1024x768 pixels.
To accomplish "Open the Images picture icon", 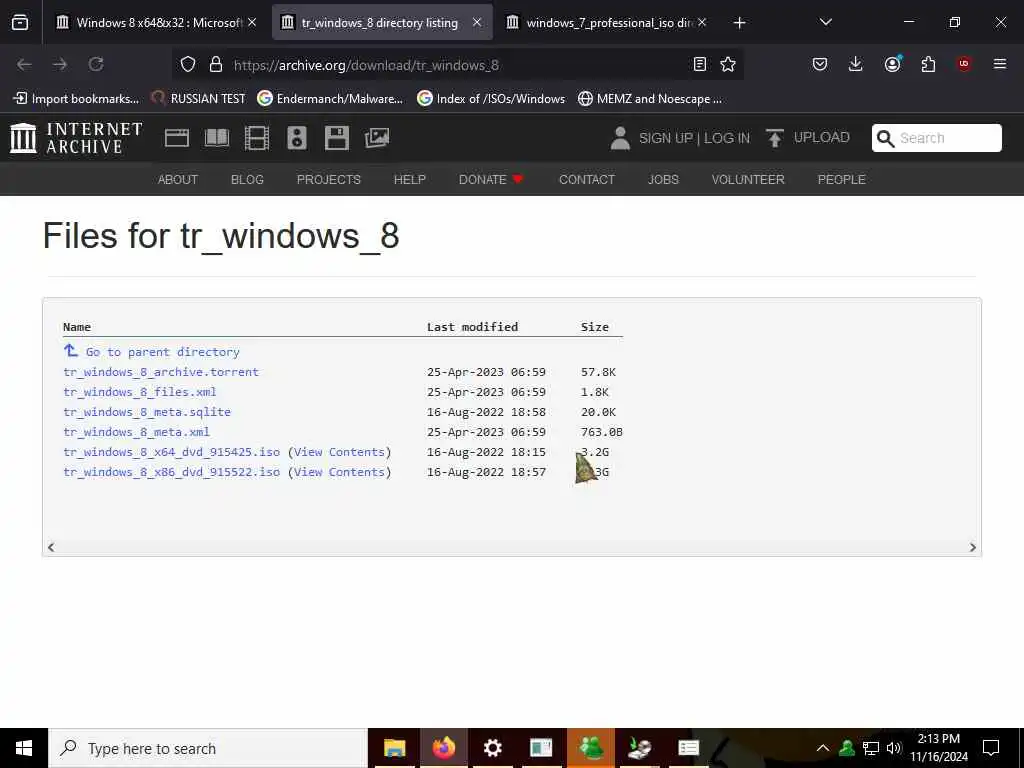I will pos(377,138).
